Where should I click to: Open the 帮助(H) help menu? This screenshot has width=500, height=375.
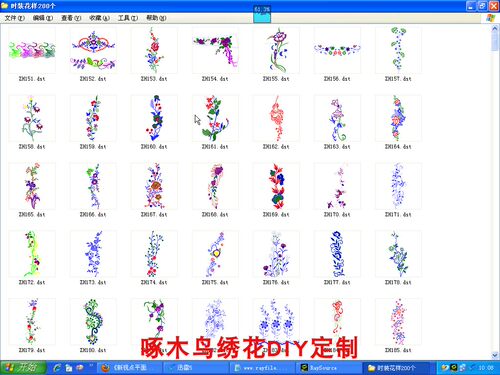(x=156, y=18)
